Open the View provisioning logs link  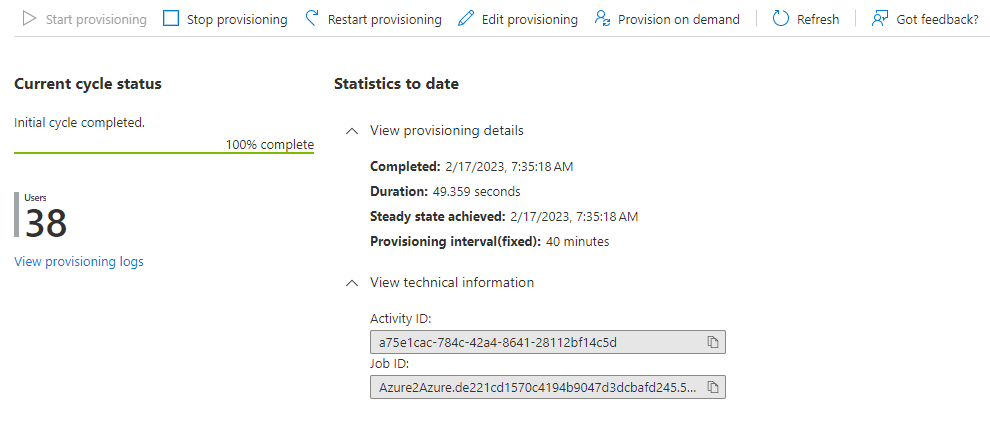(x=79, y=262)
